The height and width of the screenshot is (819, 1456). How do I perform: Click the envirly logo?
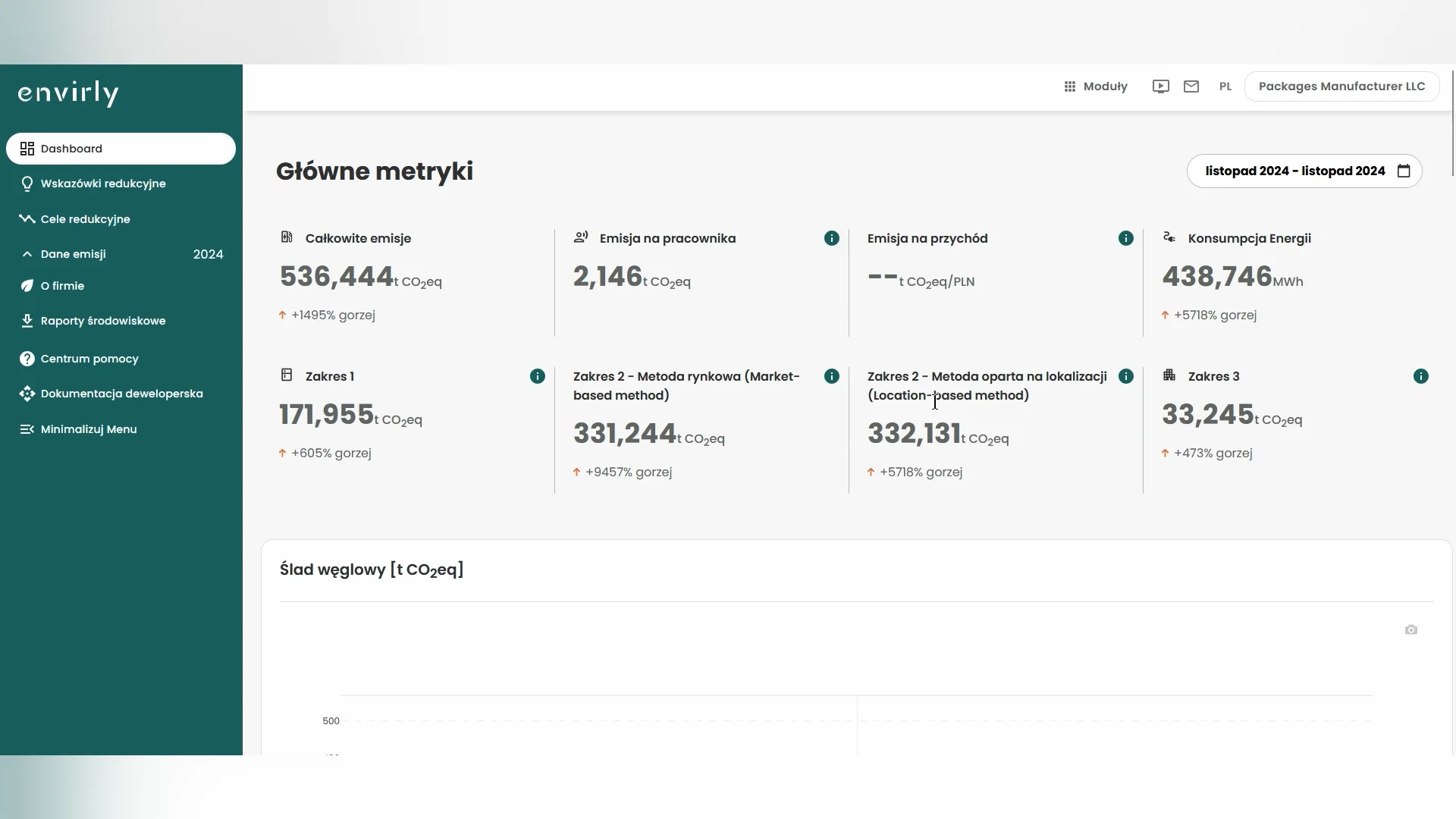click(68, 93)
